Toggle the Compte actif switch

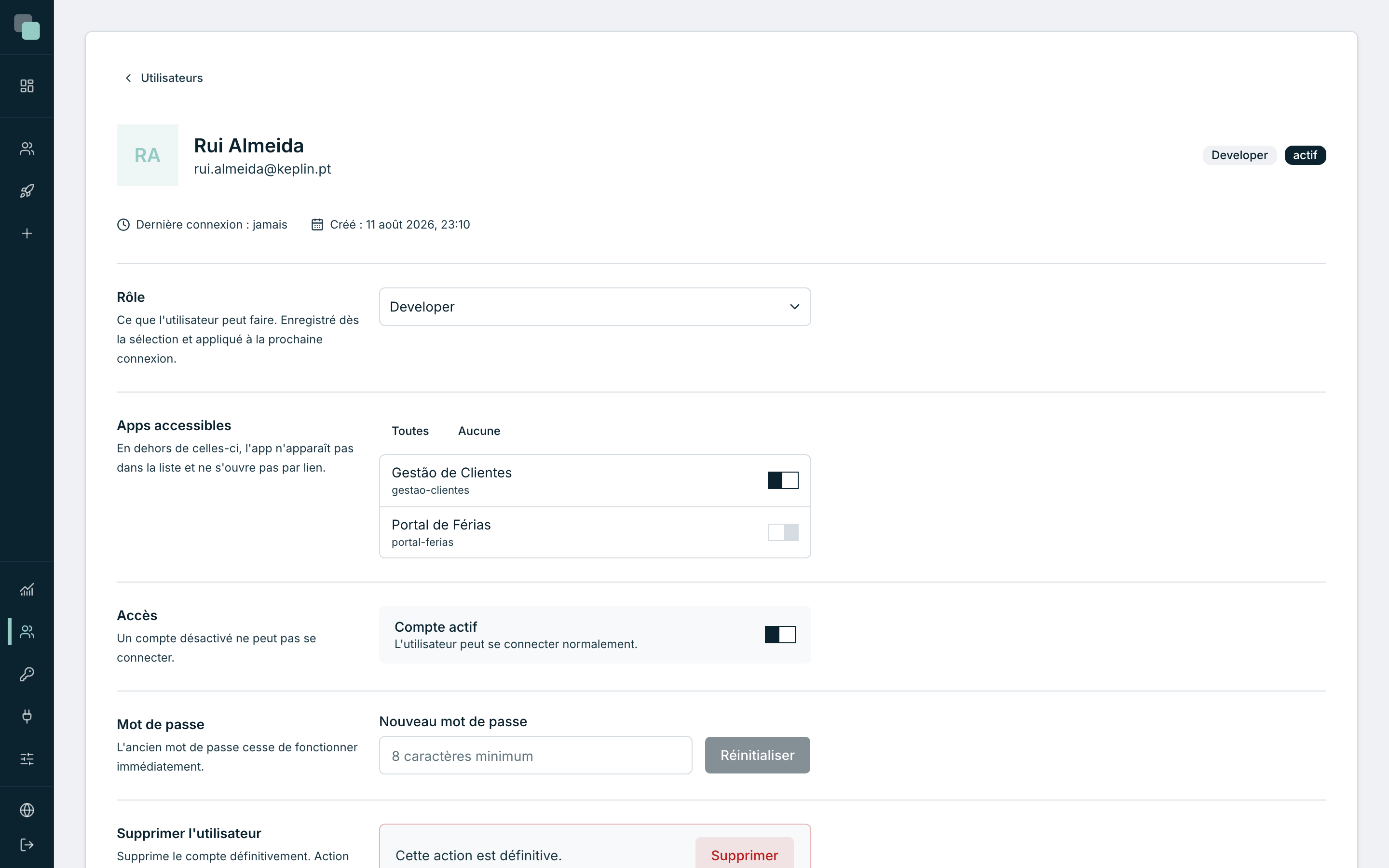coord(780,634)
